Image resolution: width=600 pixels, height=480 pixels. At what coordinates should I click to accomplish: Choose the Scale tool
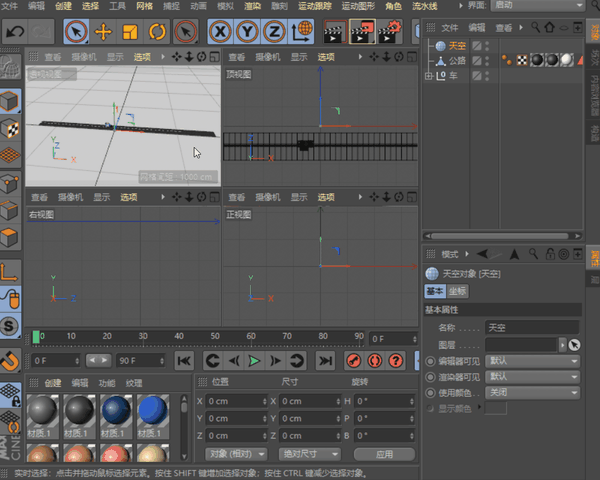coord(129,33)
